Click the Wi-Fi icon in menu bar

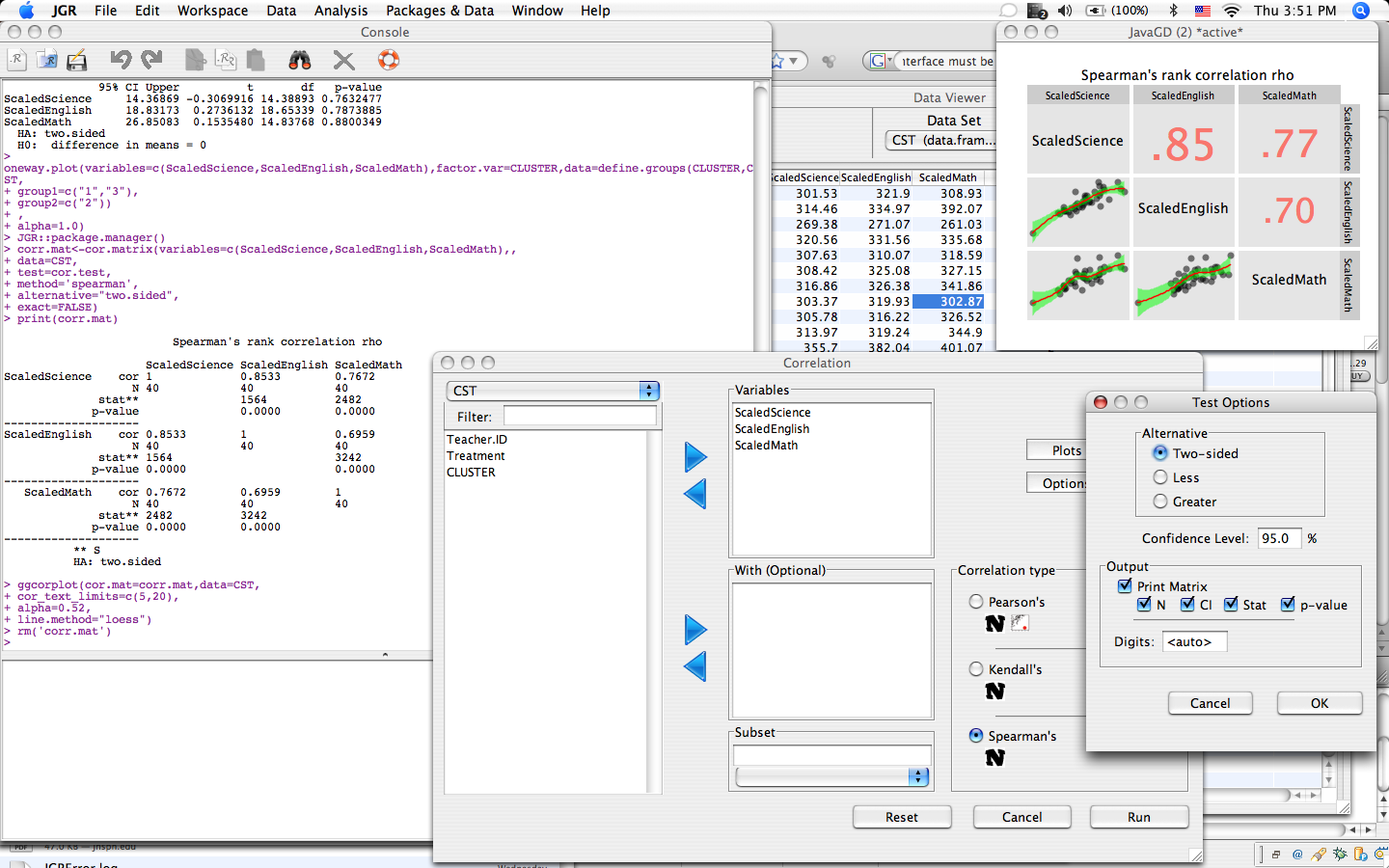[x=1232, y=11]
